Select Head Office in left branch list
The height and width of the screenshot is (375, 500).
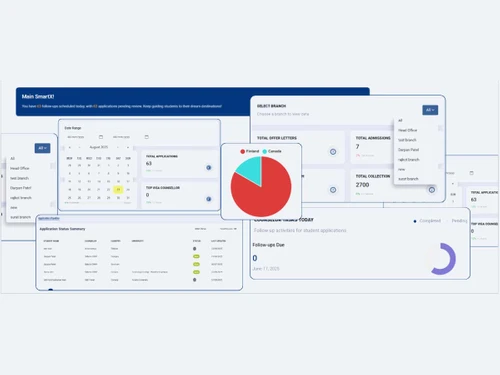(x=20, y=168)
